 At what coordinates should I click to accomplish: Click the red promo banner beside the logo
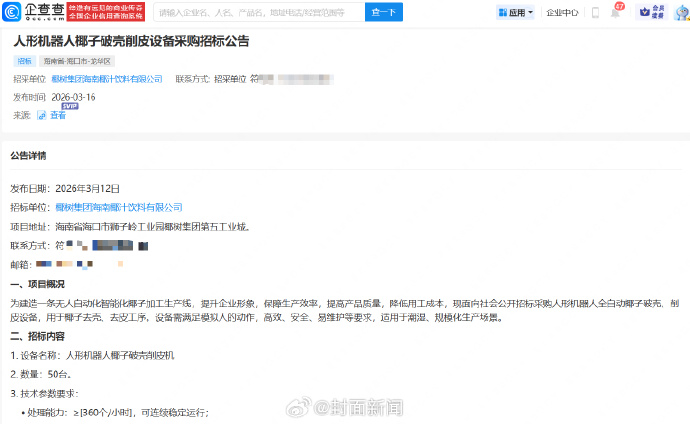coord(110,13)
